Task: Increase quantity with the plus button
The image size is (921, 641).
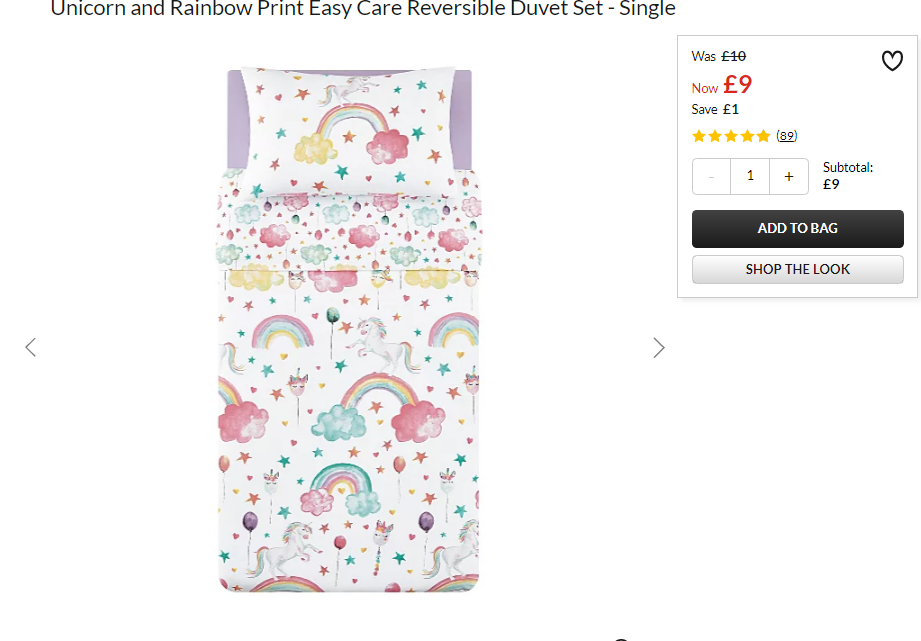Action: coord(789,176)
